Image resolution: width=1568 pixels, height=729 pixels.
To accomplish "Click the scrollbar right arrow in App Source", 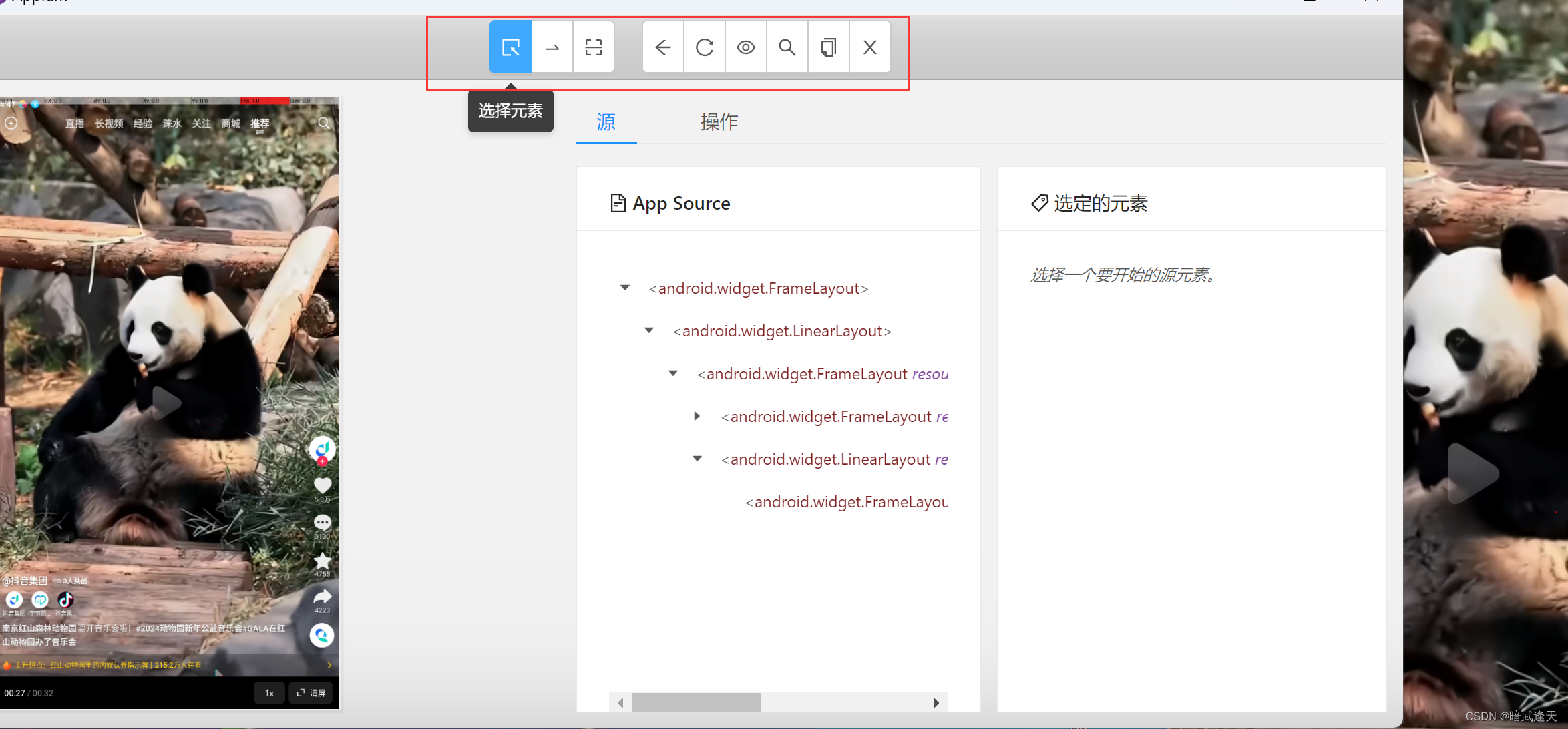I will (936, 702).
